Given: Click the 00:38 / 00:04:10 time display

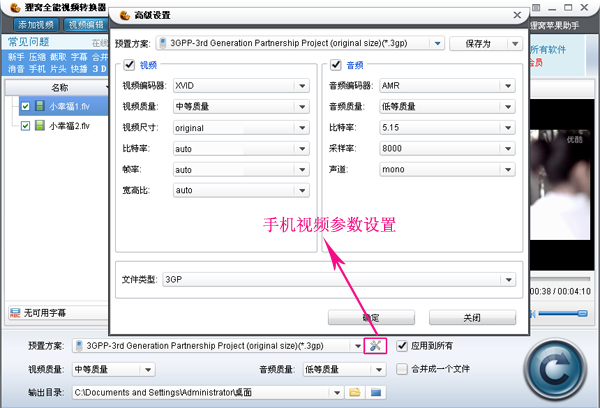Looking at the screenshot, I should click(x=560, y=291).
